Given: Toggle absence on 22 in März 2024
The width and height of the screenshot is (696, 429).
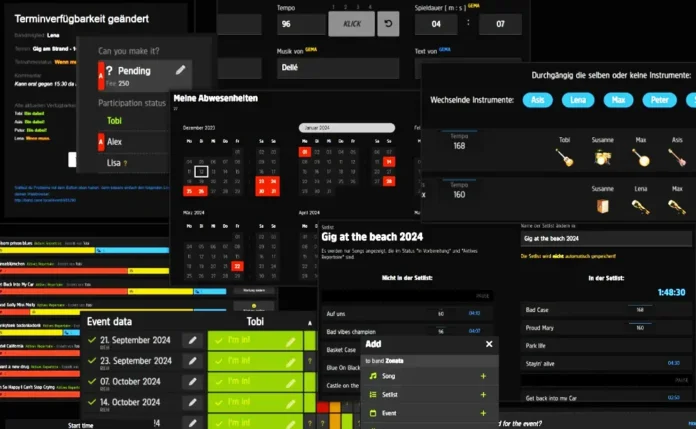Looking at the screenshot, I should click(x=237, y=266).
